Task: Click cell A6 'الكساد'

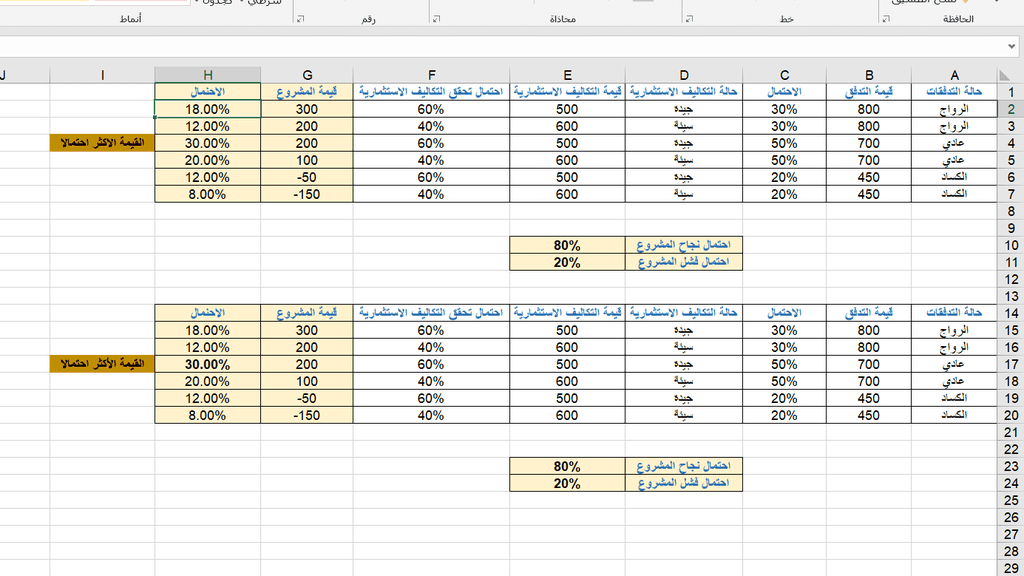Action: 954,177
